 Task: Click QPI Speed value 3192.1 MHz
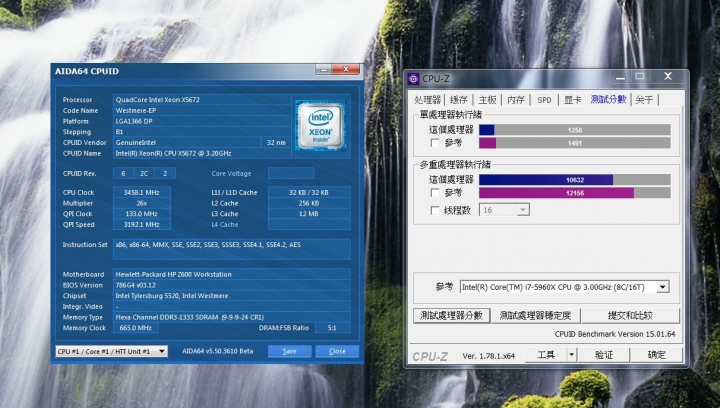(x=141, y=224)
